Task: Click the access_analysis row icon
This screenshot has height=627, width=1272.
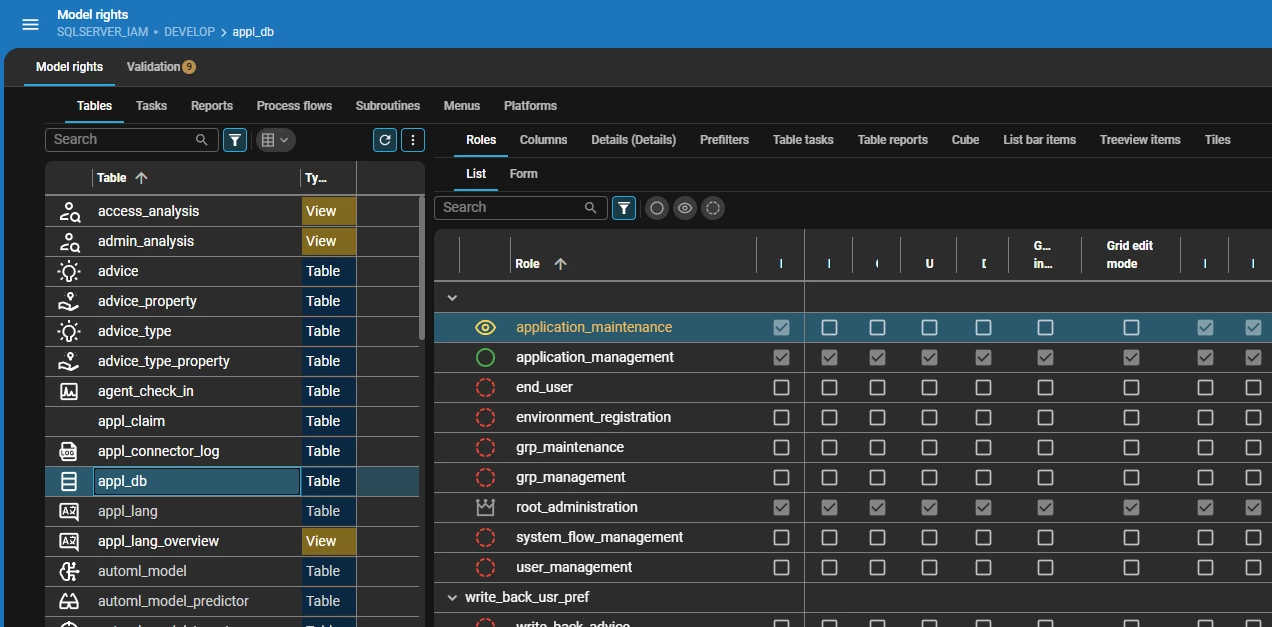Action: tap(69, 211)
